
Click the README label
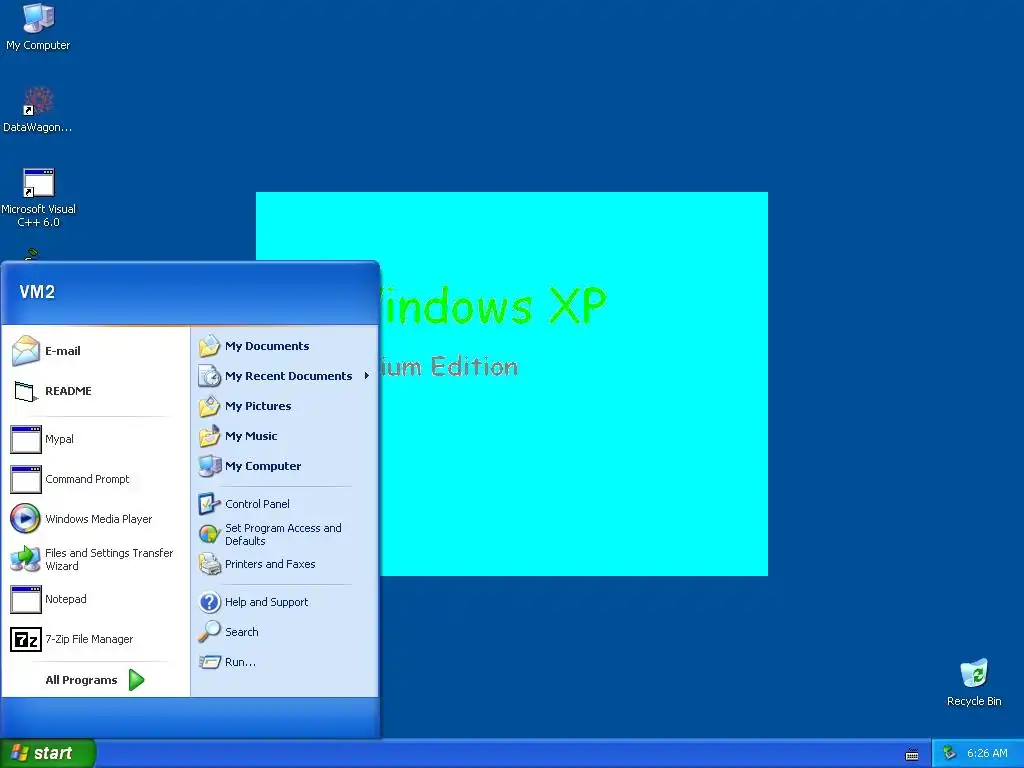[x=69, y=391]
